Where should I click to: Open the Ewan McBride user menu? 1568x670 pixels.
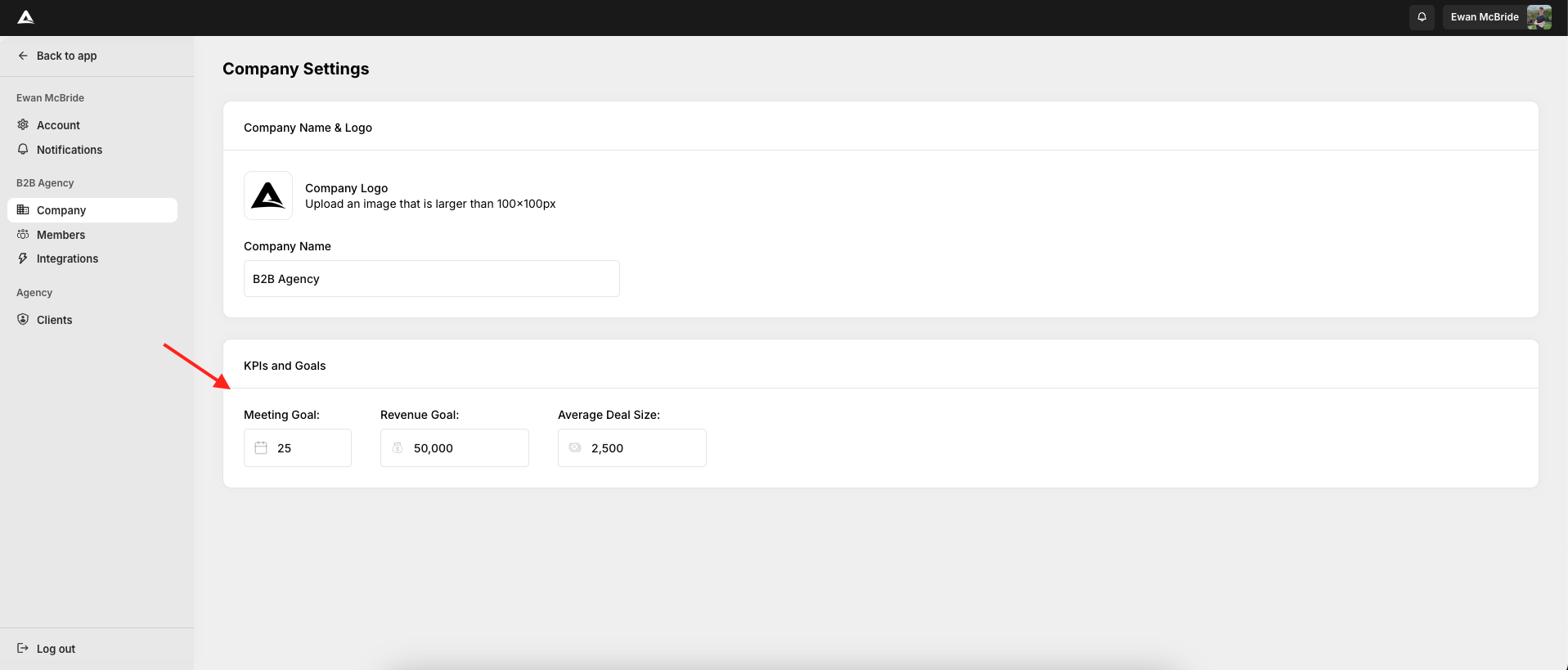(x=1484, y=17)
